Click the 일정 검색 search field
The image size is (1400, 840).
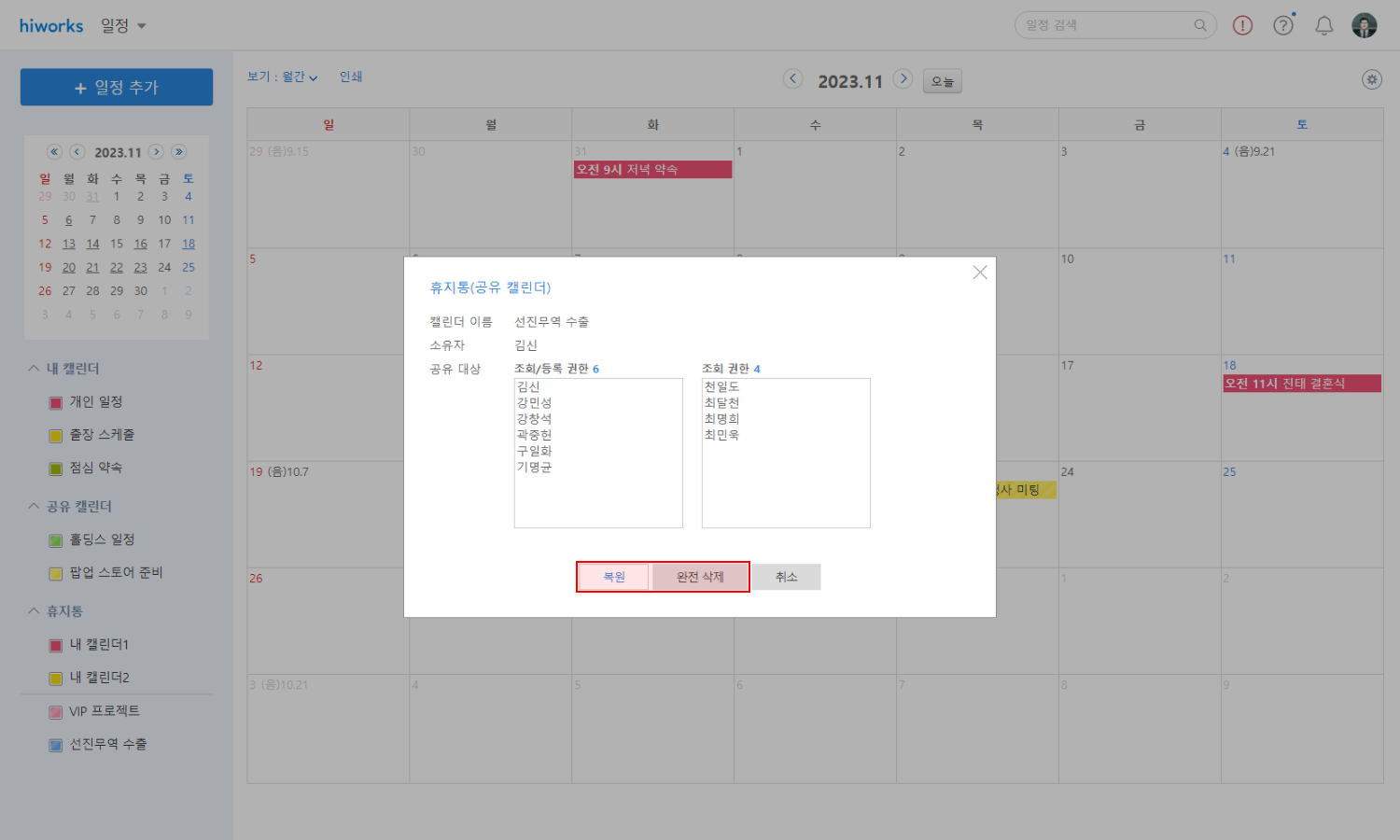1106,25
